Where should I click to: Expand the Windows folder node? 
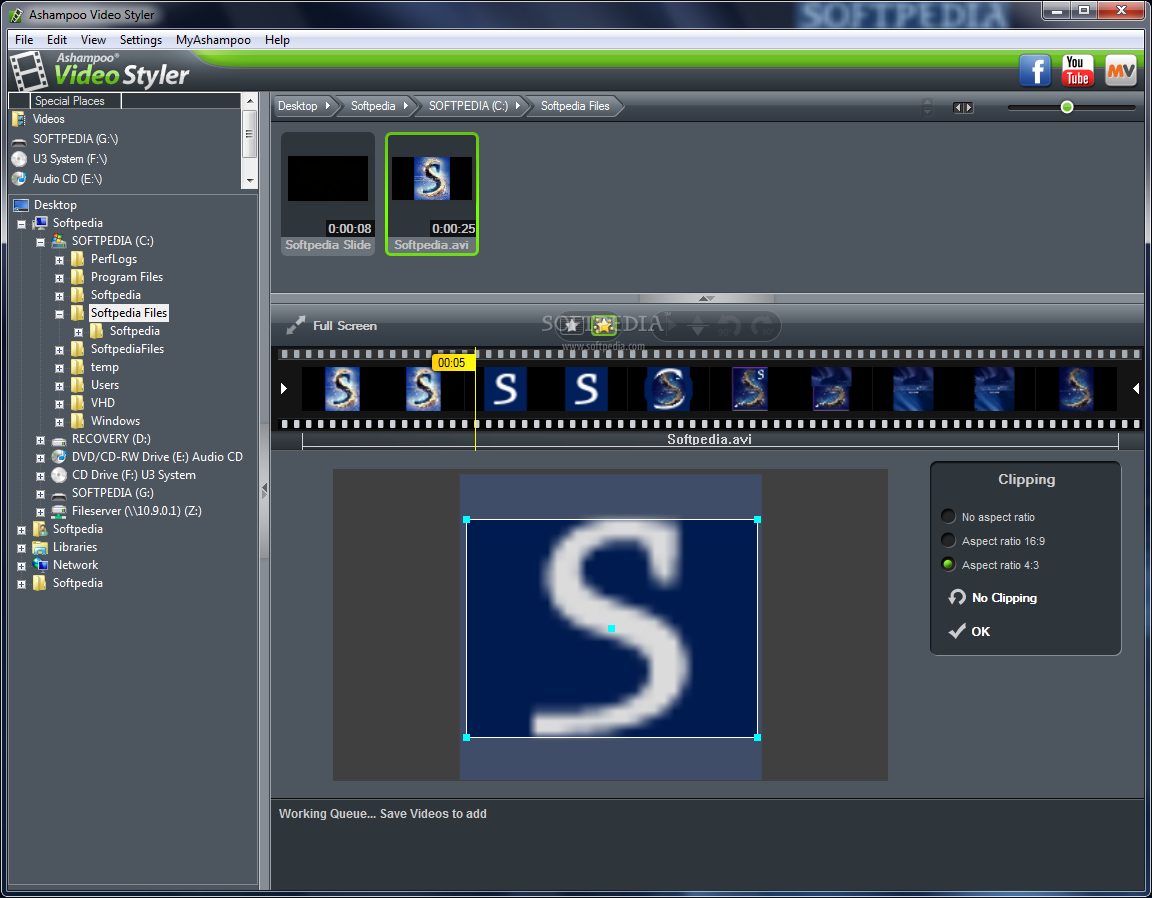click(x=60, y=422)
